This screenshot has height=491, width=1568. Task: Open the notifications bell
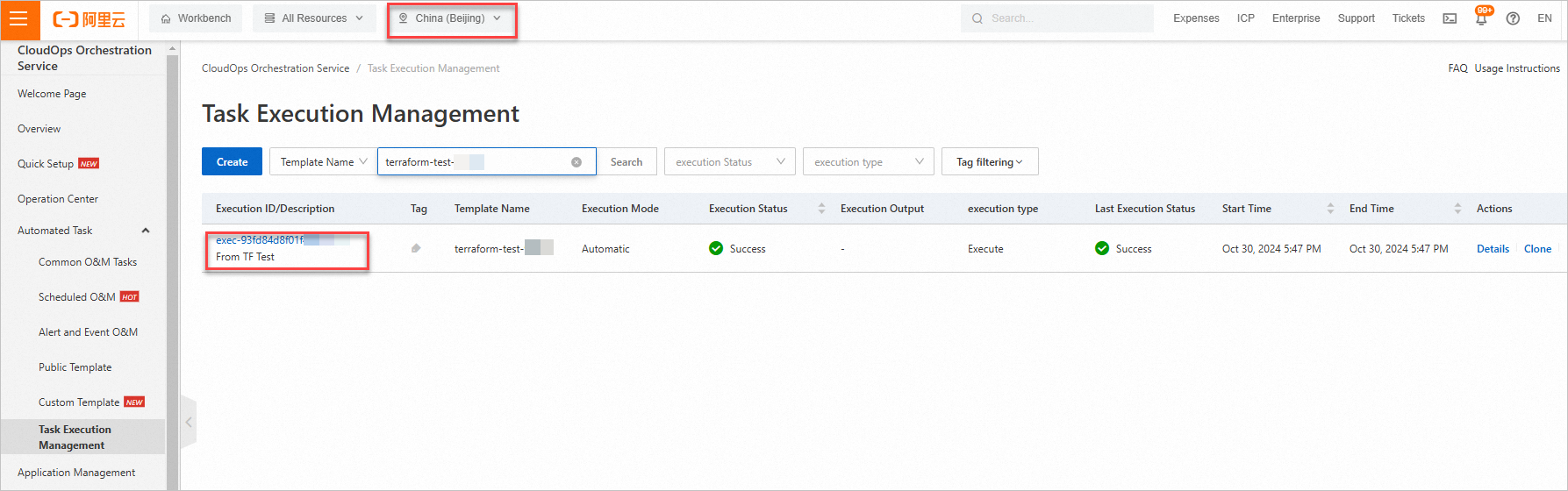[x=1481, y=18]
